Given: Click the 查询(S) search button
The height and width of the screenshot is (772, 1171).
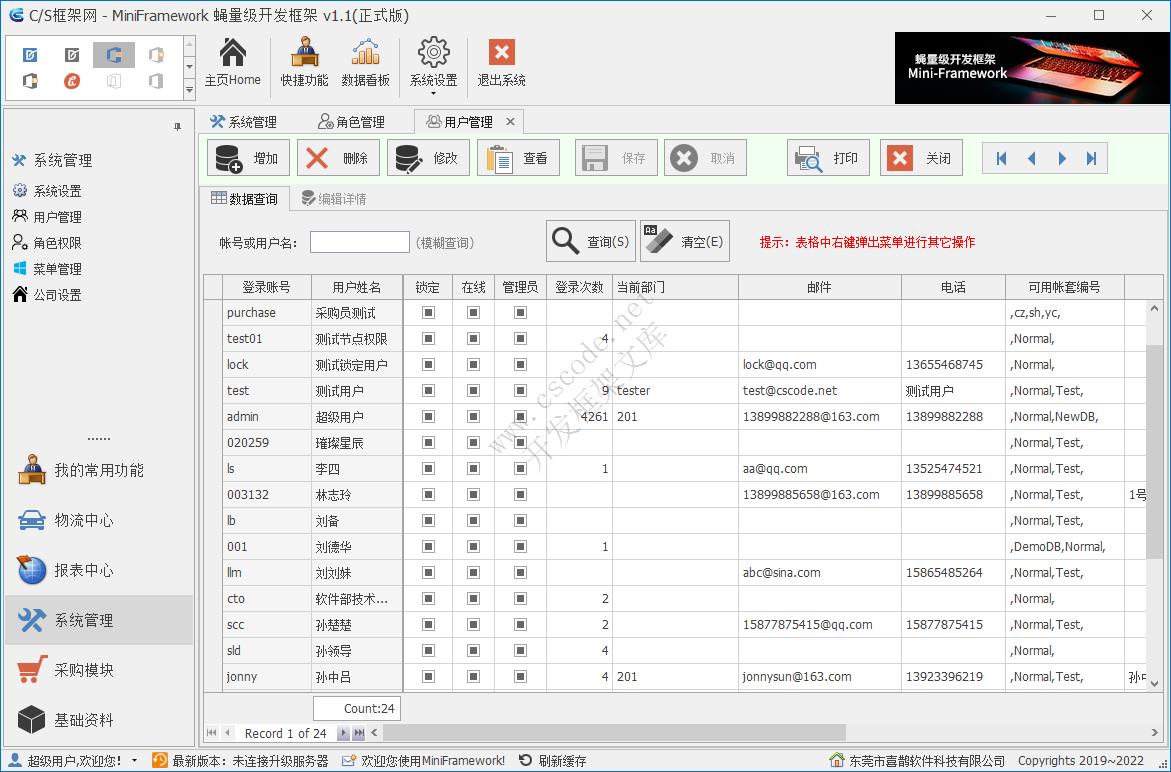Looking at the screenshot, I should 590,240.
